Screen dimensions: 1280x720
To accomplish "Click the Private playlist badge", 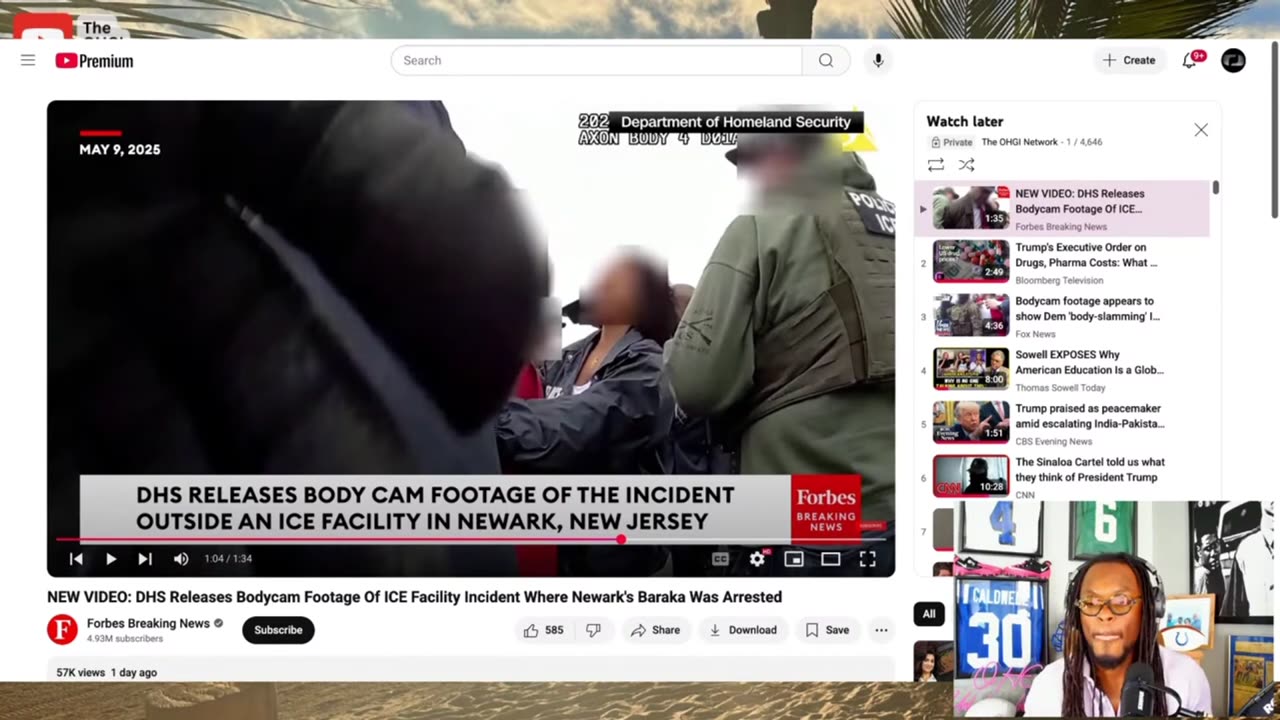I will coord(950,142).
